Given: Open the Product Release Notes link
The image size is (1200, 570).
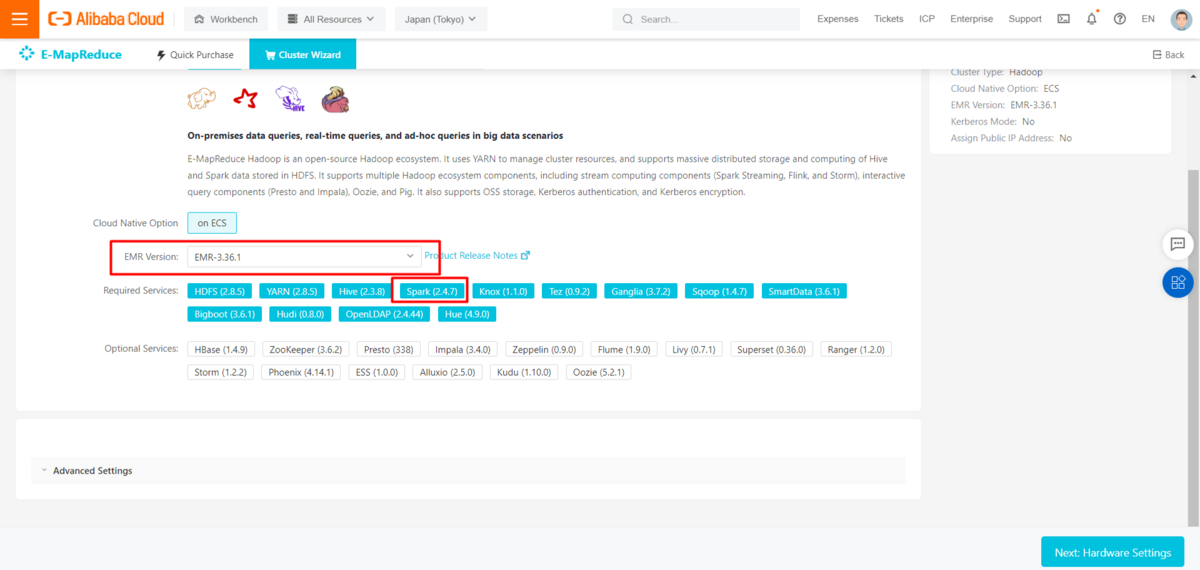Looking at the screenshot, I should tap(471, 256).
